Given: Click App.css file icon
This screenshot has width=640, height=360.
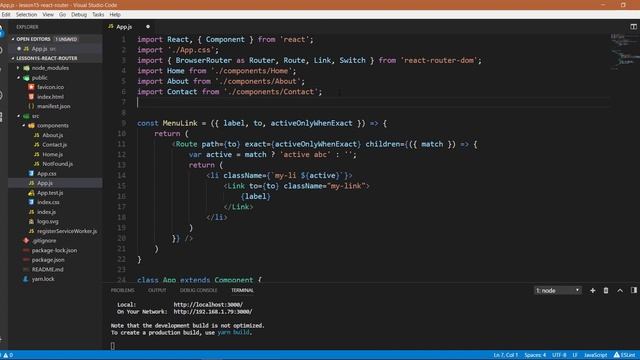Looking at the screenshot, I should [x=31, y=173].
